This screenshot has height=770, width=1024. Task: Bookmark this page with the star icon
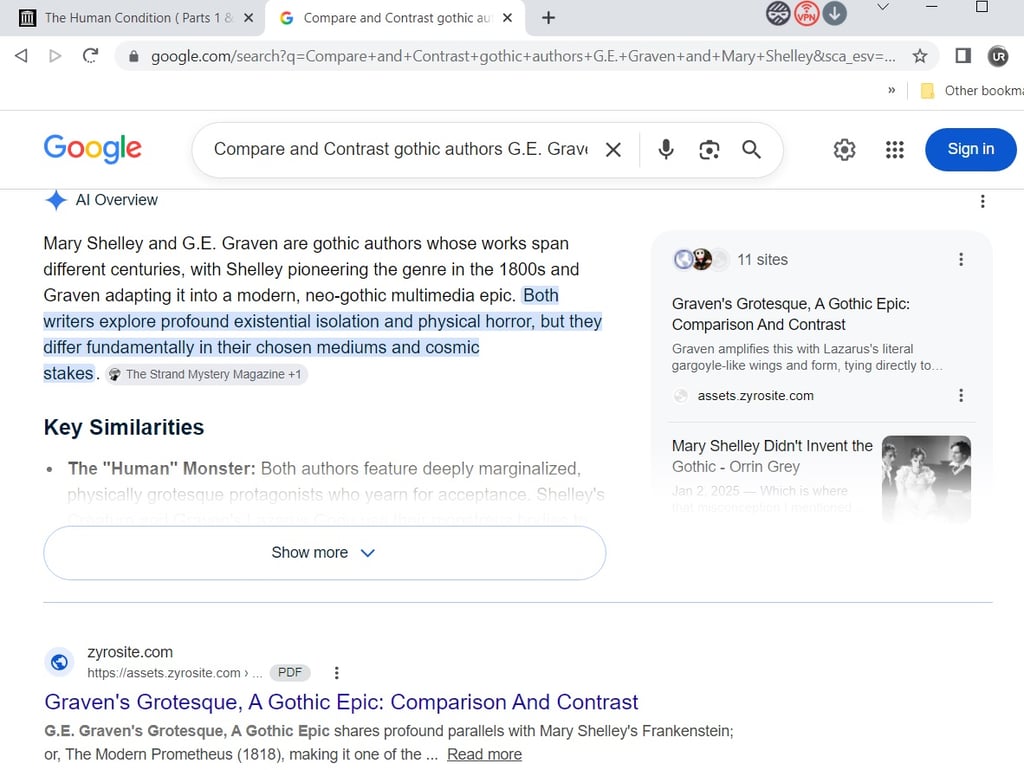tap(920, 56)
